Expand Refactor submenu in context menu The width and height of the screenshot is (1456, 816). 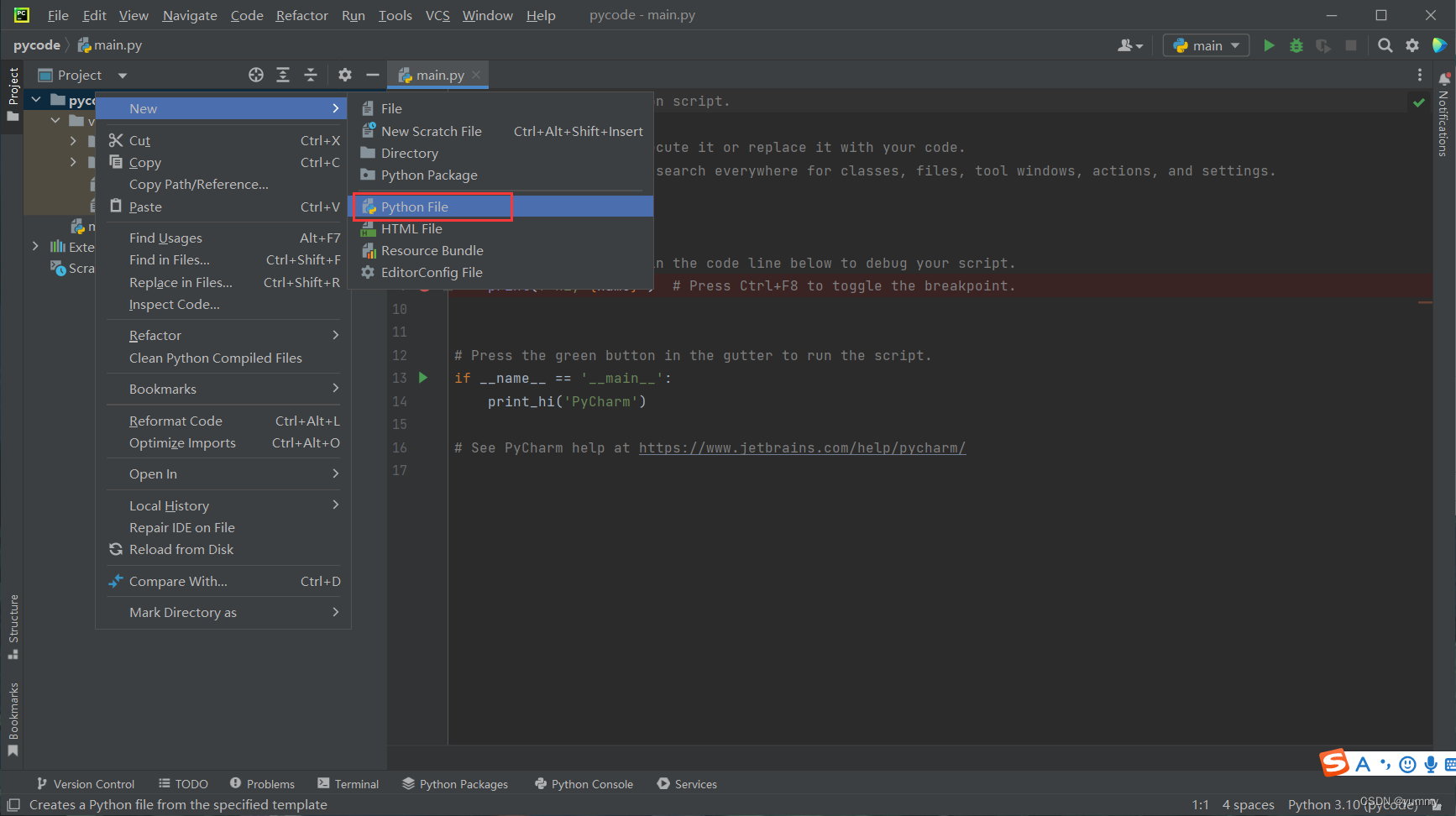(x=223, y=335)
